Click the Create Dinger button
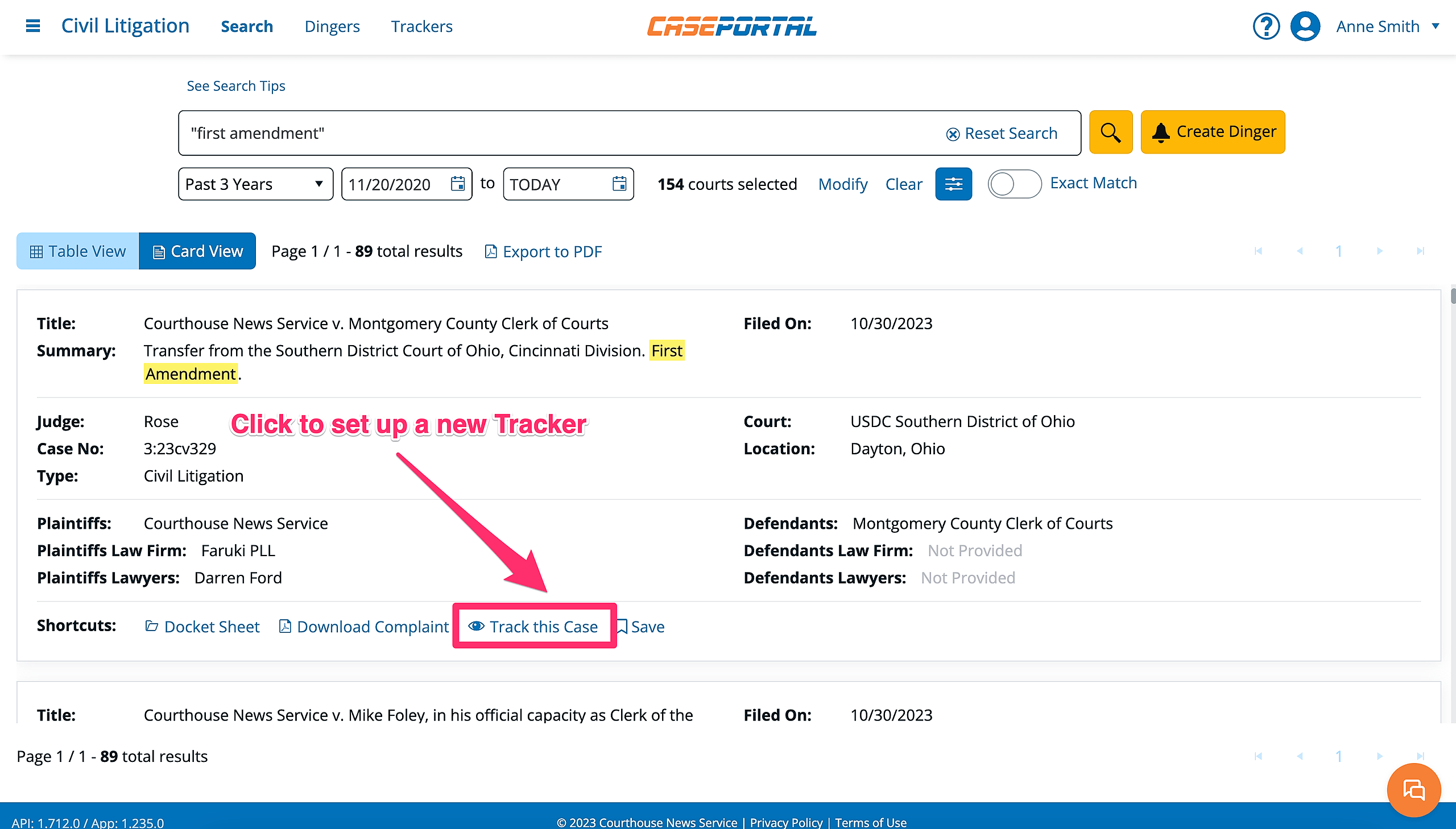1456x829 pixels. click(x=1213, y=132)
